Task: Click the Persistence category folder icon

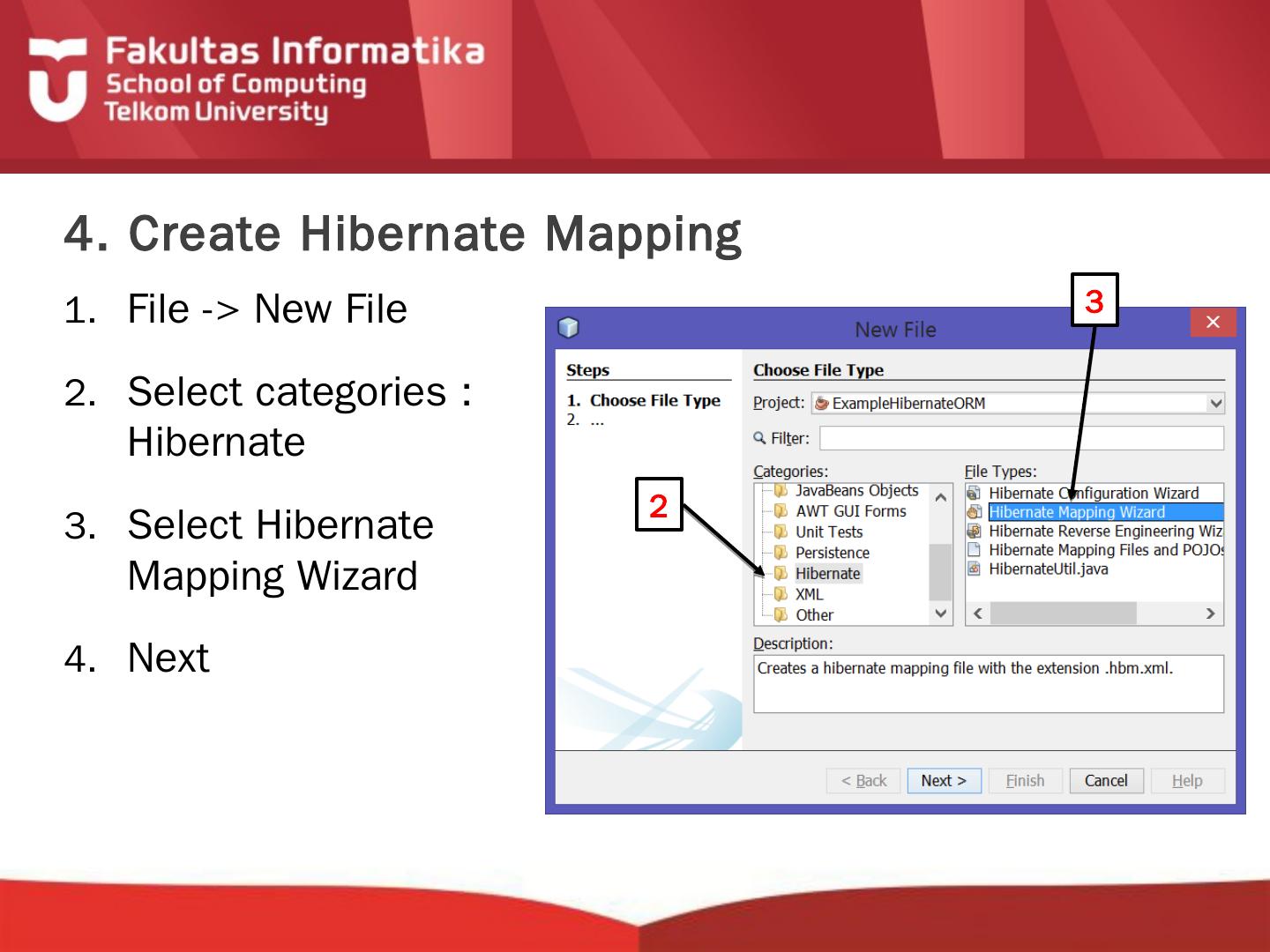Action: click(x=781, y=553)
